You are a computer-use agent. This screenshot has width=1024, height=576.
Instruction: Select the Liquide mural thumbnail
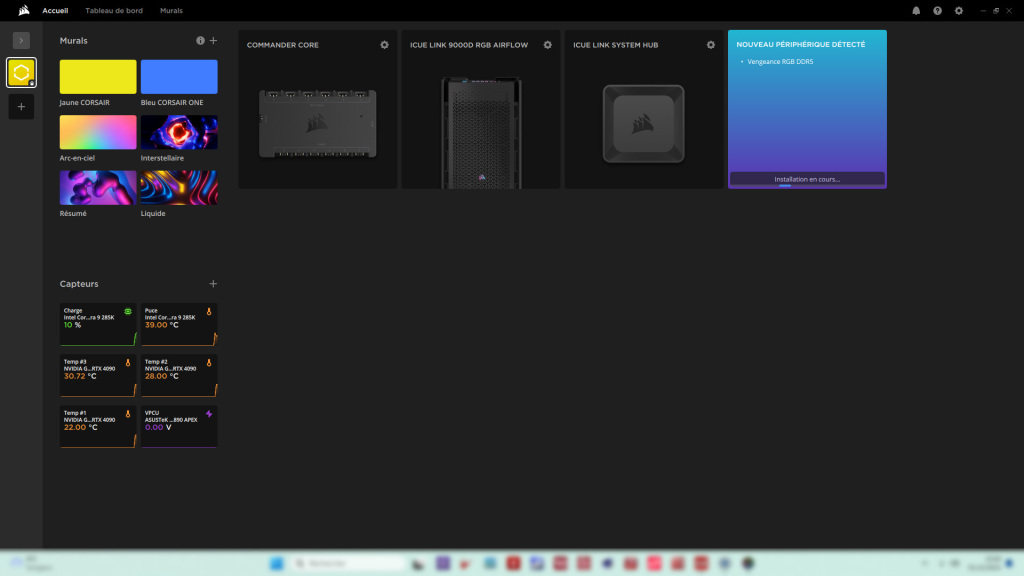(179, 187)
